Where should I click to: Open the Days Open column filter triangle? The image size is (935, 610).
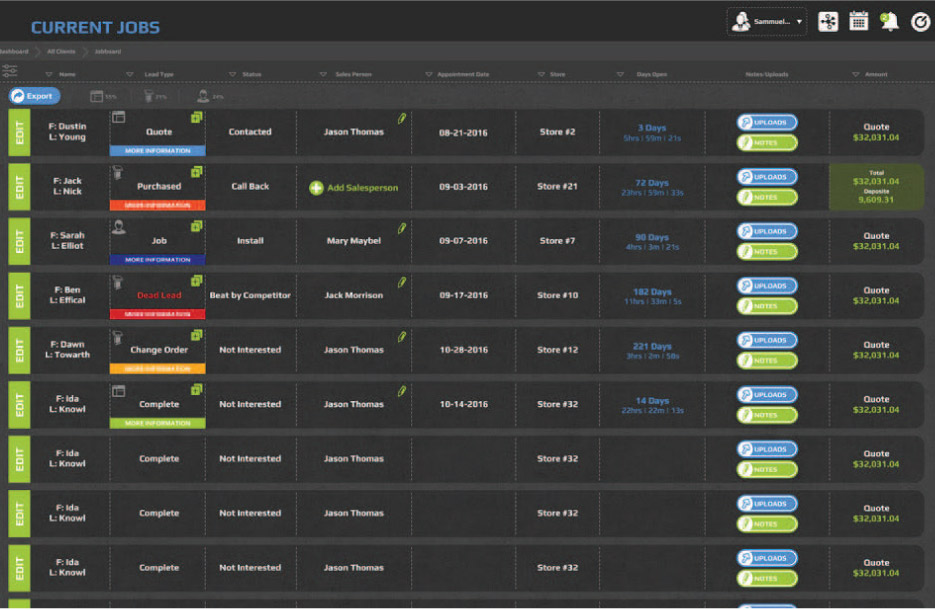(620, 75)
